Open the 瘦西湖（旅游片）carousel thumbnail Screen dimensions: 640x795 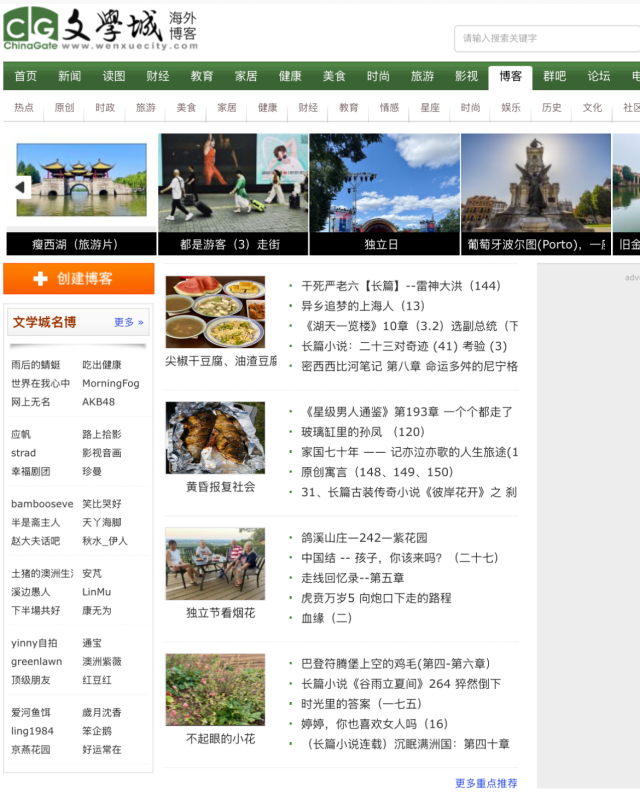coord(81,181)
